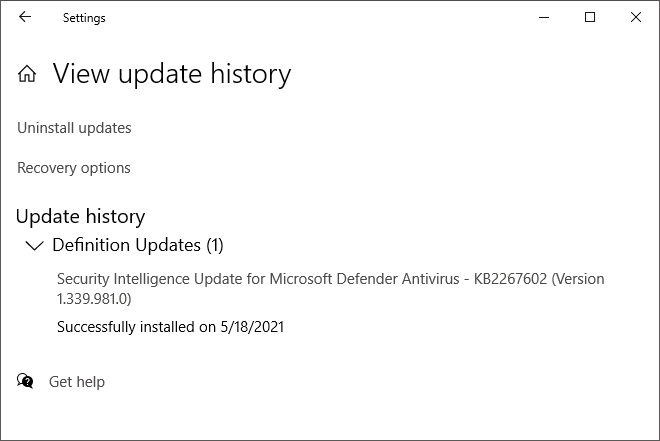Collapse the Definition Updates chevron
The height and width of the screenshot is (441, 660).
coord(35,245)
